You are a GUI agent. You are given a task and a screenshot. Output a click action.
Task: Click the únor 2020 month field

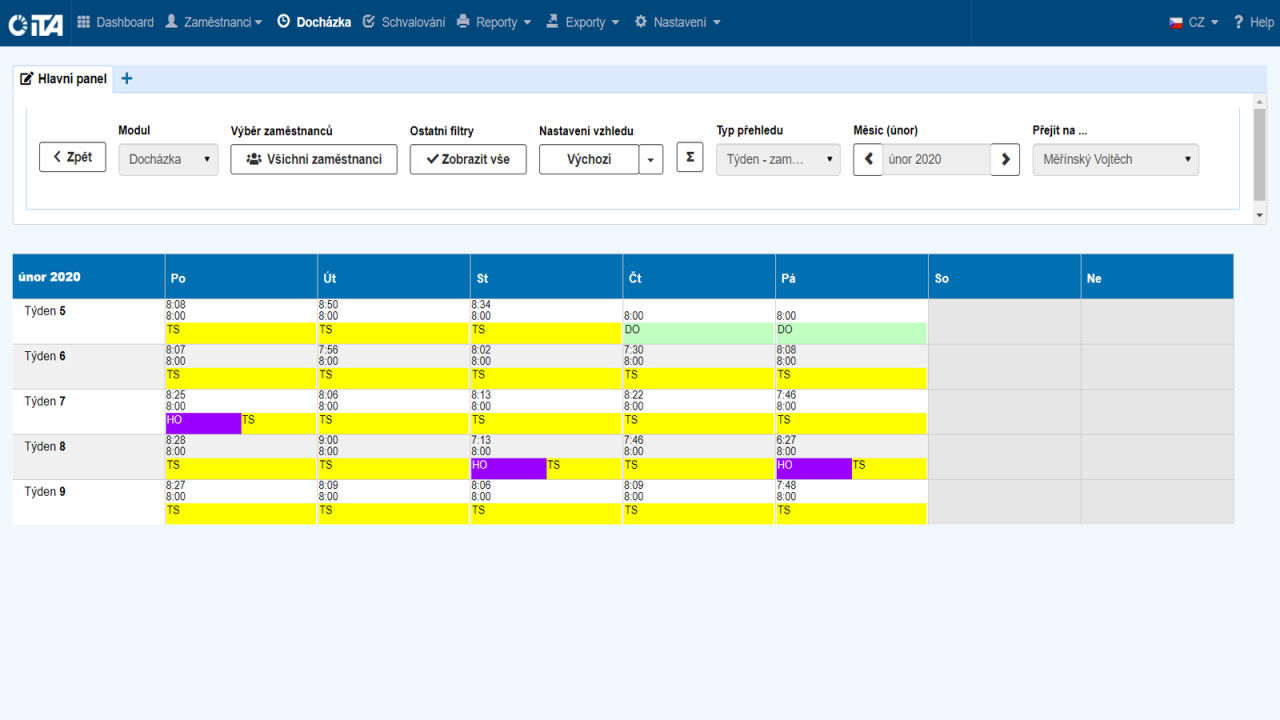(936, 159)
